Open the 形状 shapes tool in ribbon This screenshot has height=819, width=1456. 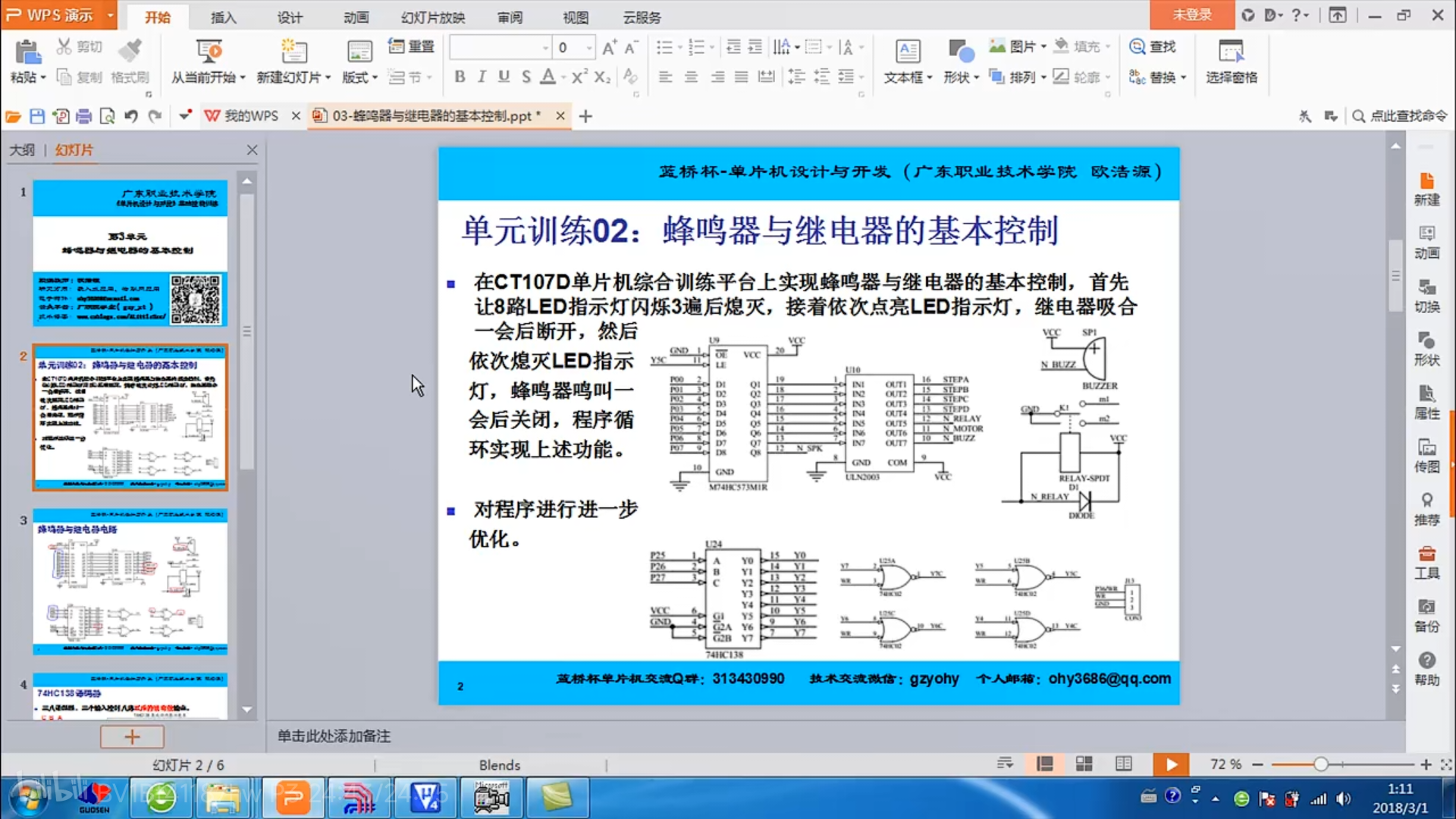(960, 52)
